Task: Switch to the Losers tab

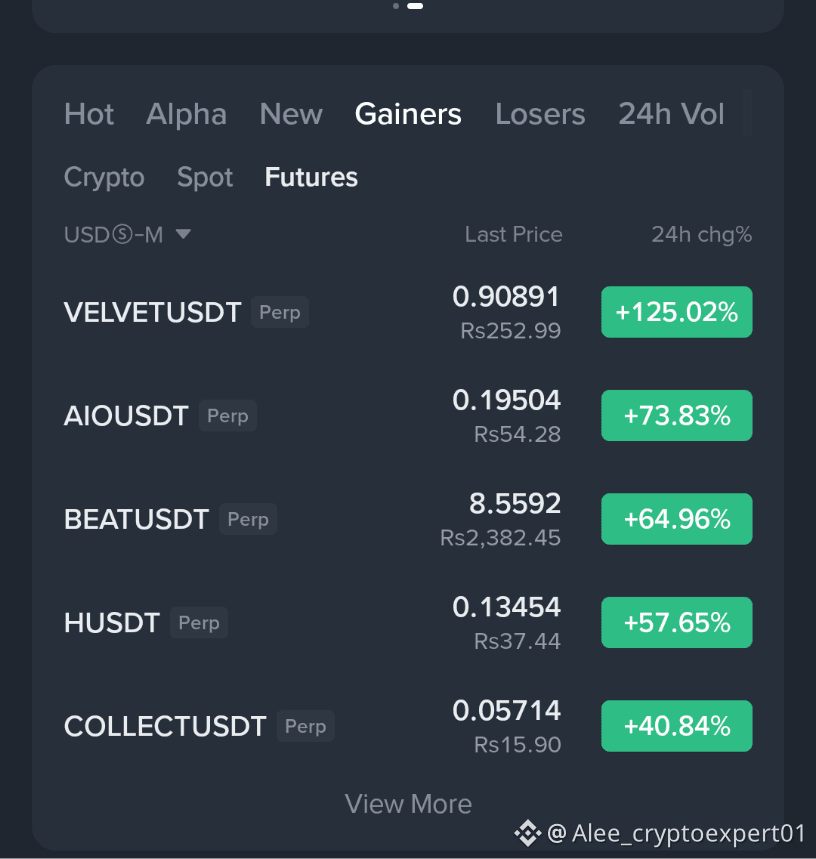Action: click(540, 114)
